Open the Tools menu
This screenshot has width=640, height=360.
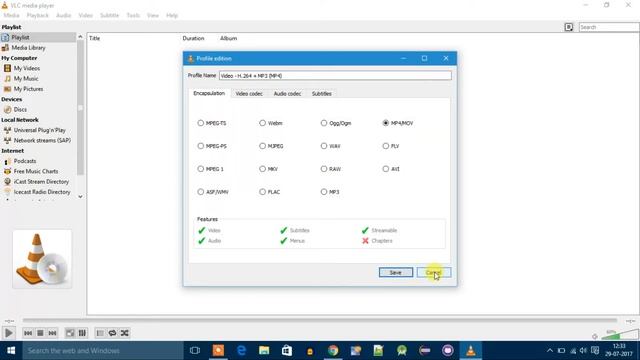133,16
